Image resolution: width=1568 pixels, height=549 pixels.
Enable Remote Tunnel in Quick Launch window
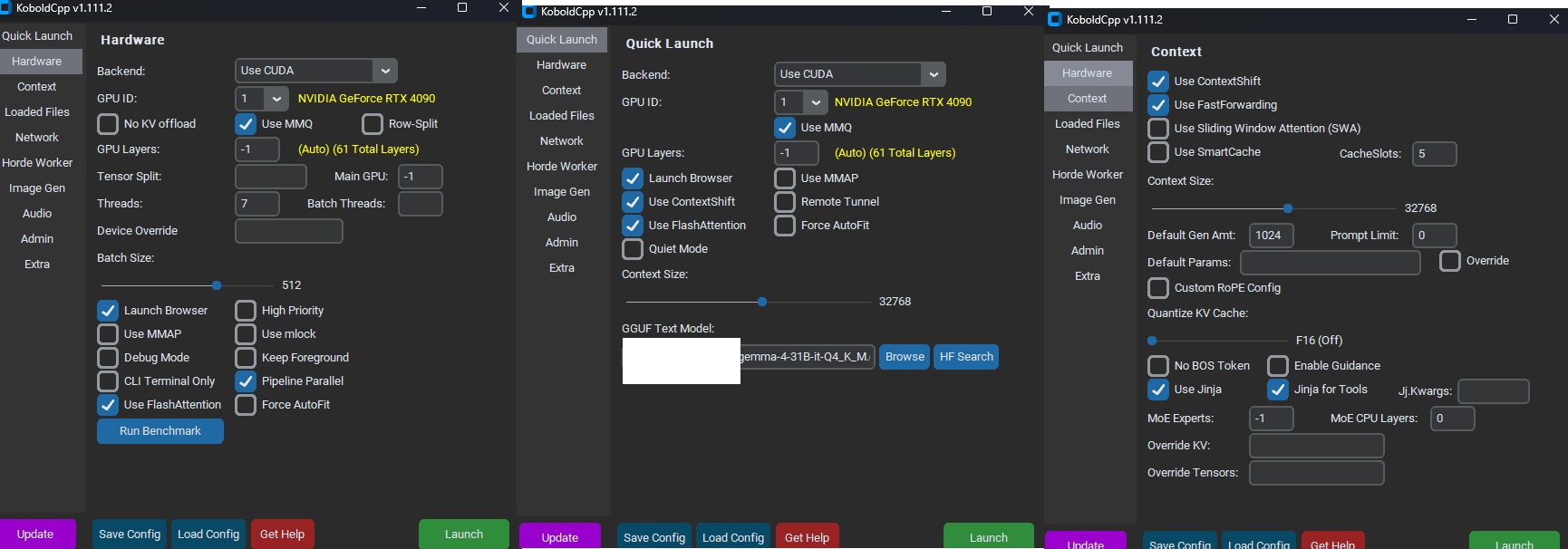point(785,201)
